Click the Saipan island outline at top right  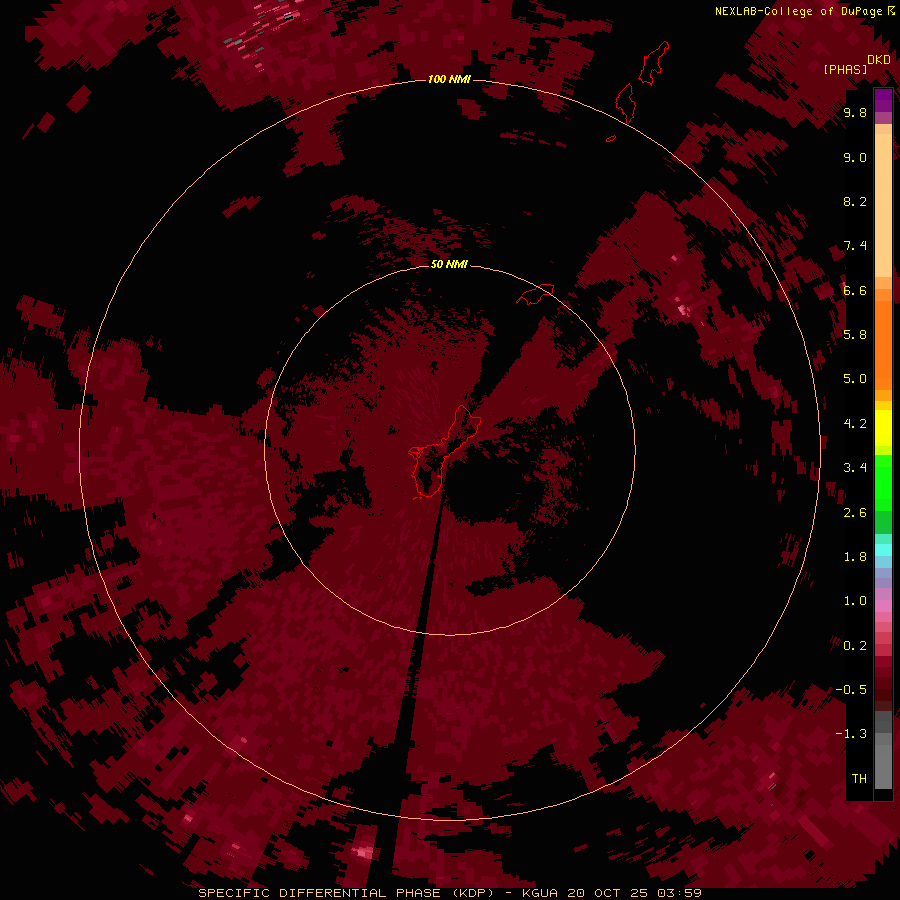tap(654, 63)
